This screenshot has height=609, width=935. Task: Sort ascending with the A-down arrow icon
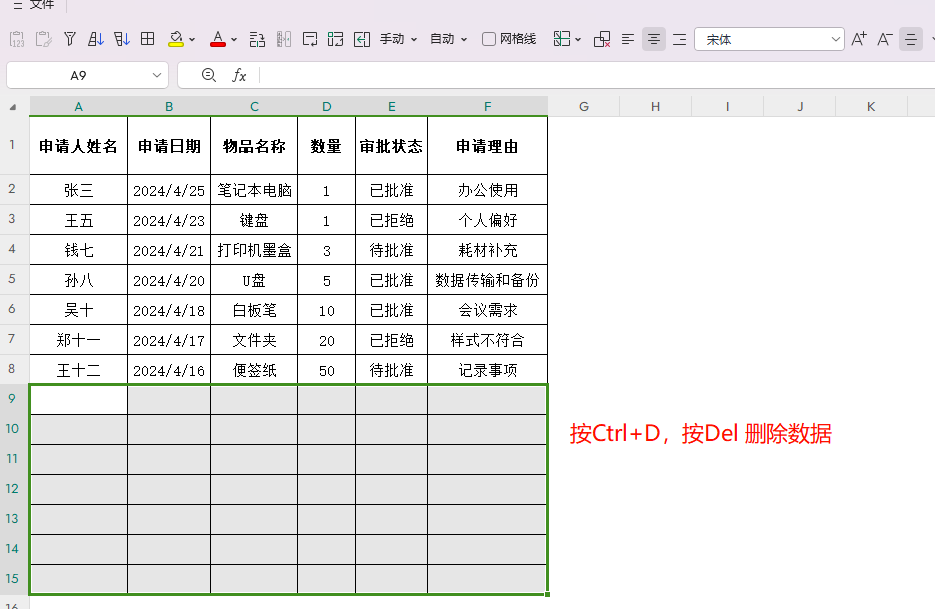(95, 39)
